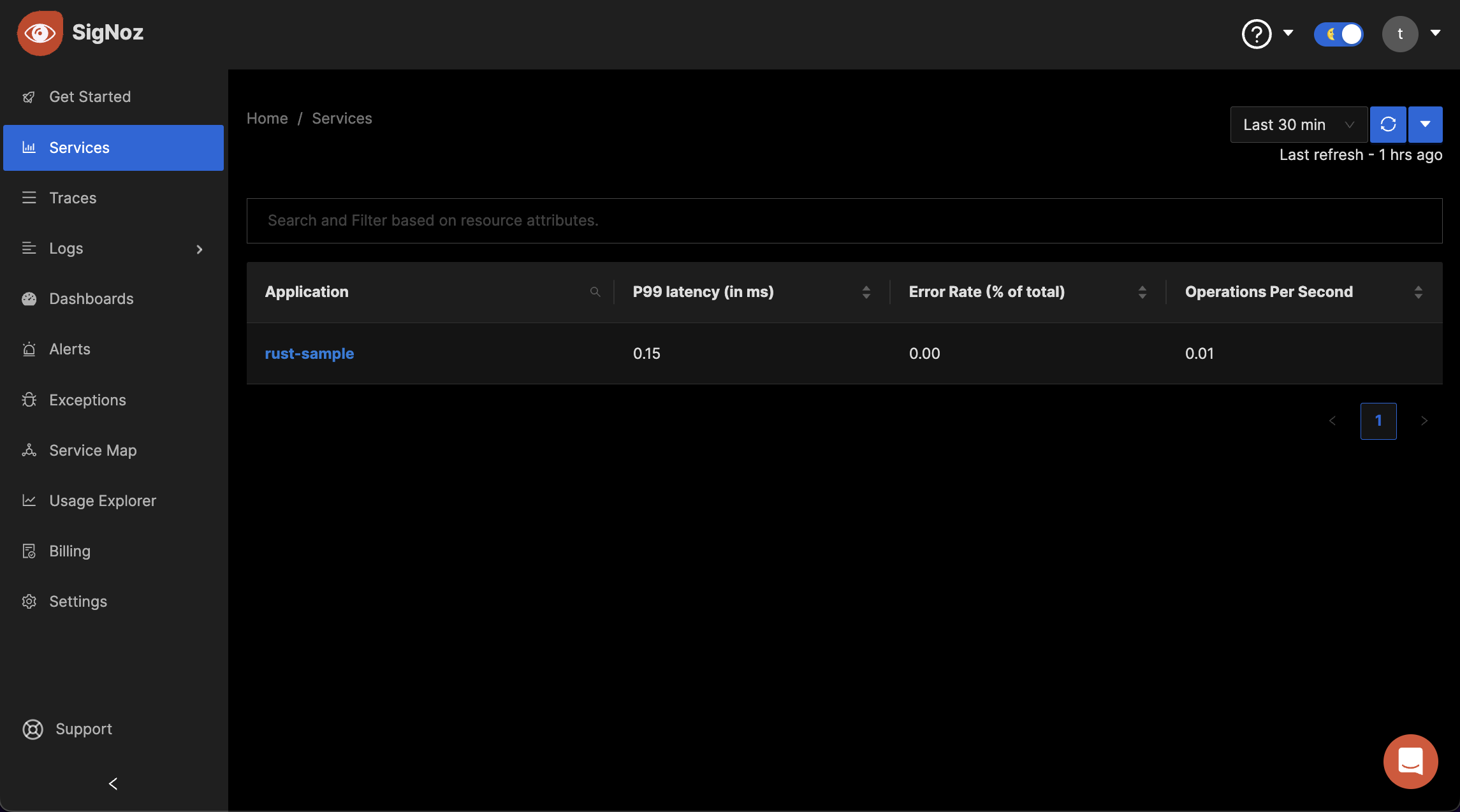Image resolution: width=1460 pixels, height=812 pixels.
Task: Open the Alerts page
Action: click(113, 349)
